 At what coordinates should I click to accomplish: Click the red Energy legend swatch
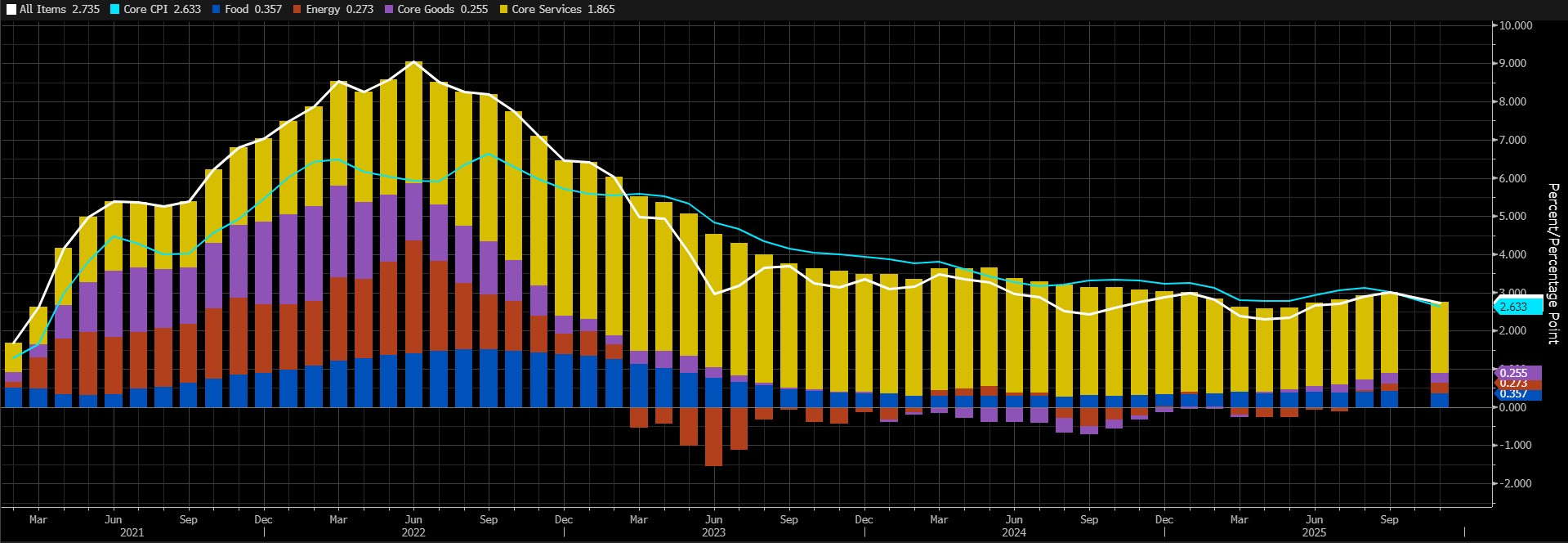[297, 10]
